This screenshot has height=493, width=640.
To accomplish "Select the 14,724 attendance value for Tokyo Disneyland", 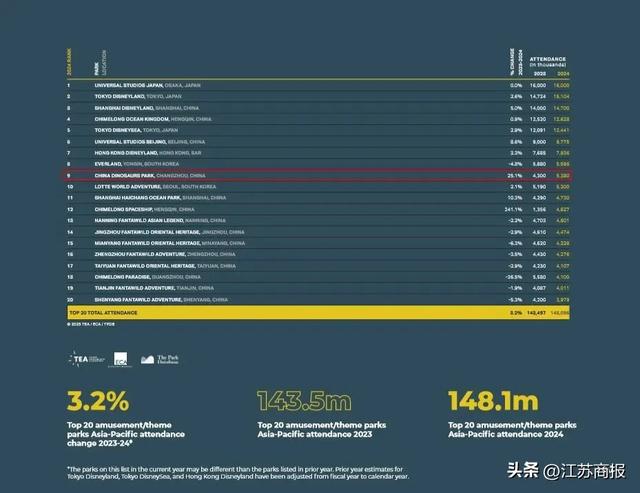I will tap(538, 96).
